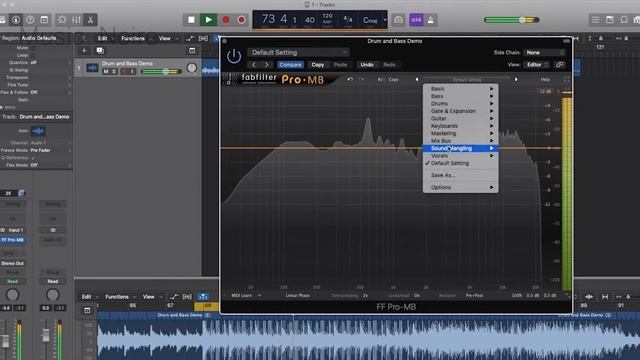This screenshot has height=360, width=640.
Task: Open Gate & Expansion presets submenu
Action: [460, 111]
